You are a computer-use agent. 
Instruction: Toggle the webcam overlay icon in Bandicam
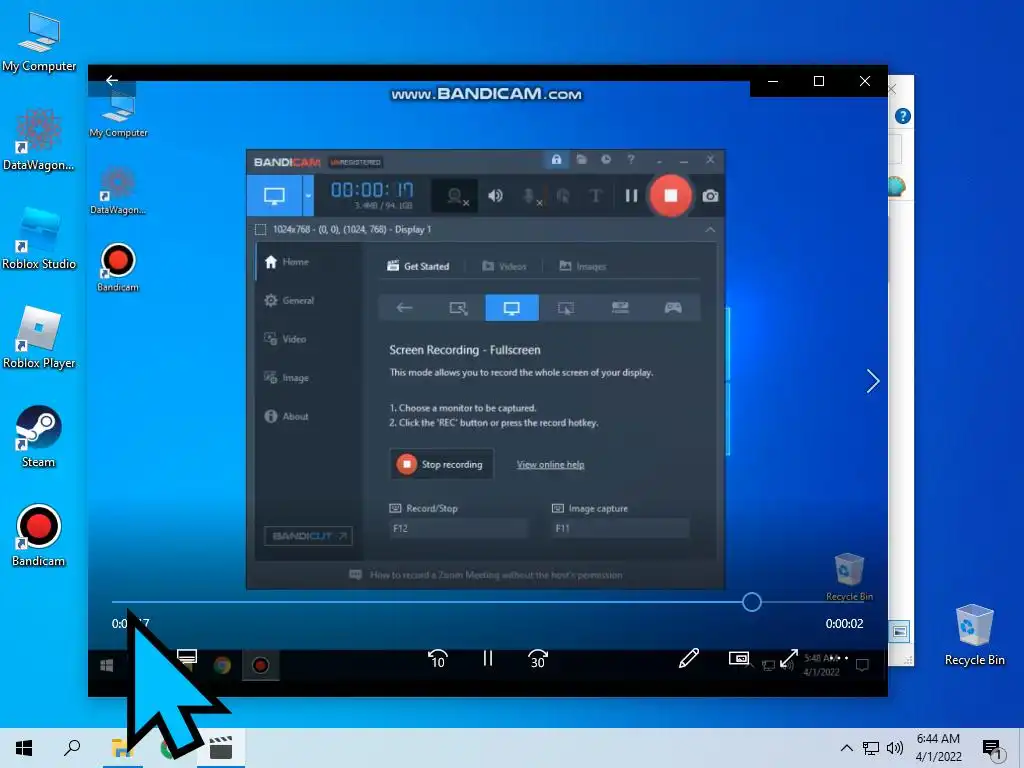(x=455, y=195)
